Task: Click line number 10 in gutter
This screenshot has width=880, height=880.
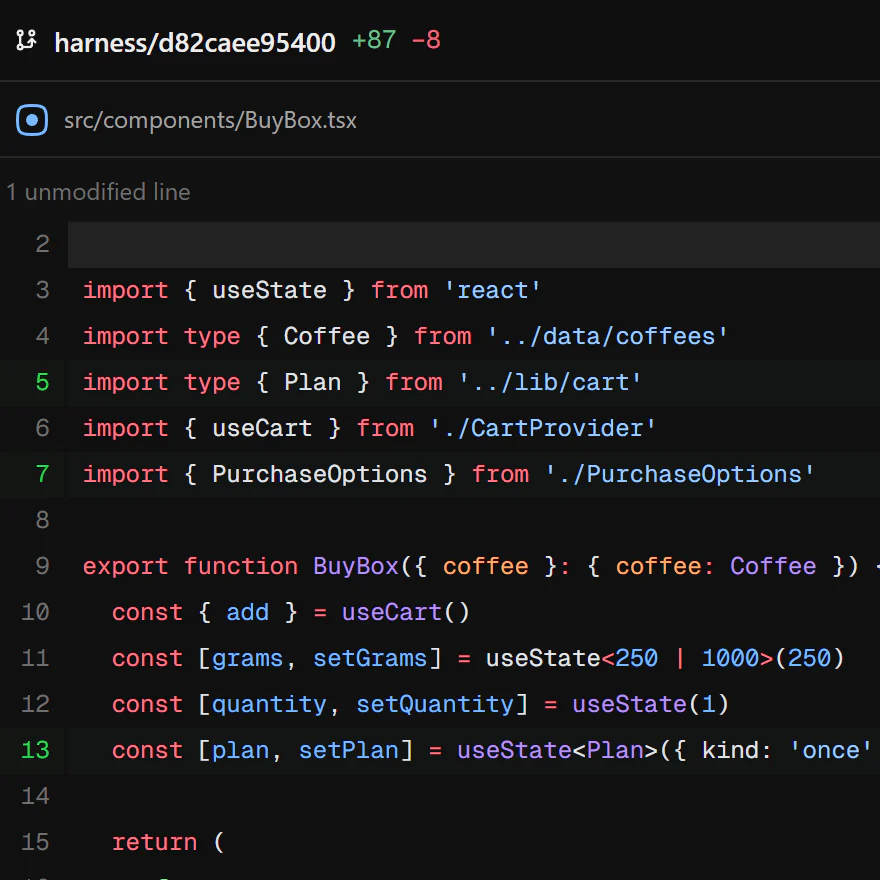Action: pos(35,612)
